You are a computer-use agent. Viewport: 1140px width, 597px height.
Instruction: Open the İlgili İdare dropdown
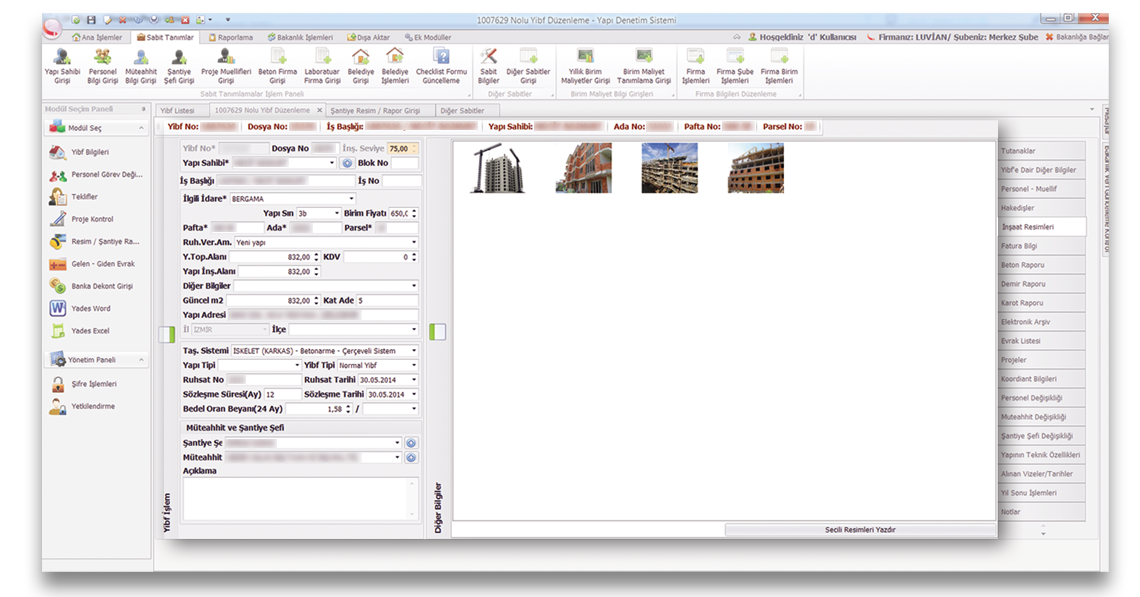coord(351,199)
